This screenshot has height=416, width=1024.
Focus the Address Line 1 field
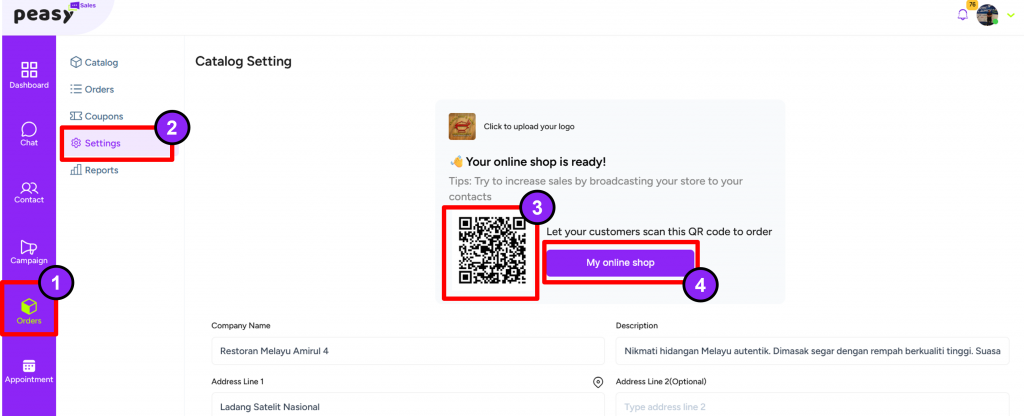coord(408,406)
